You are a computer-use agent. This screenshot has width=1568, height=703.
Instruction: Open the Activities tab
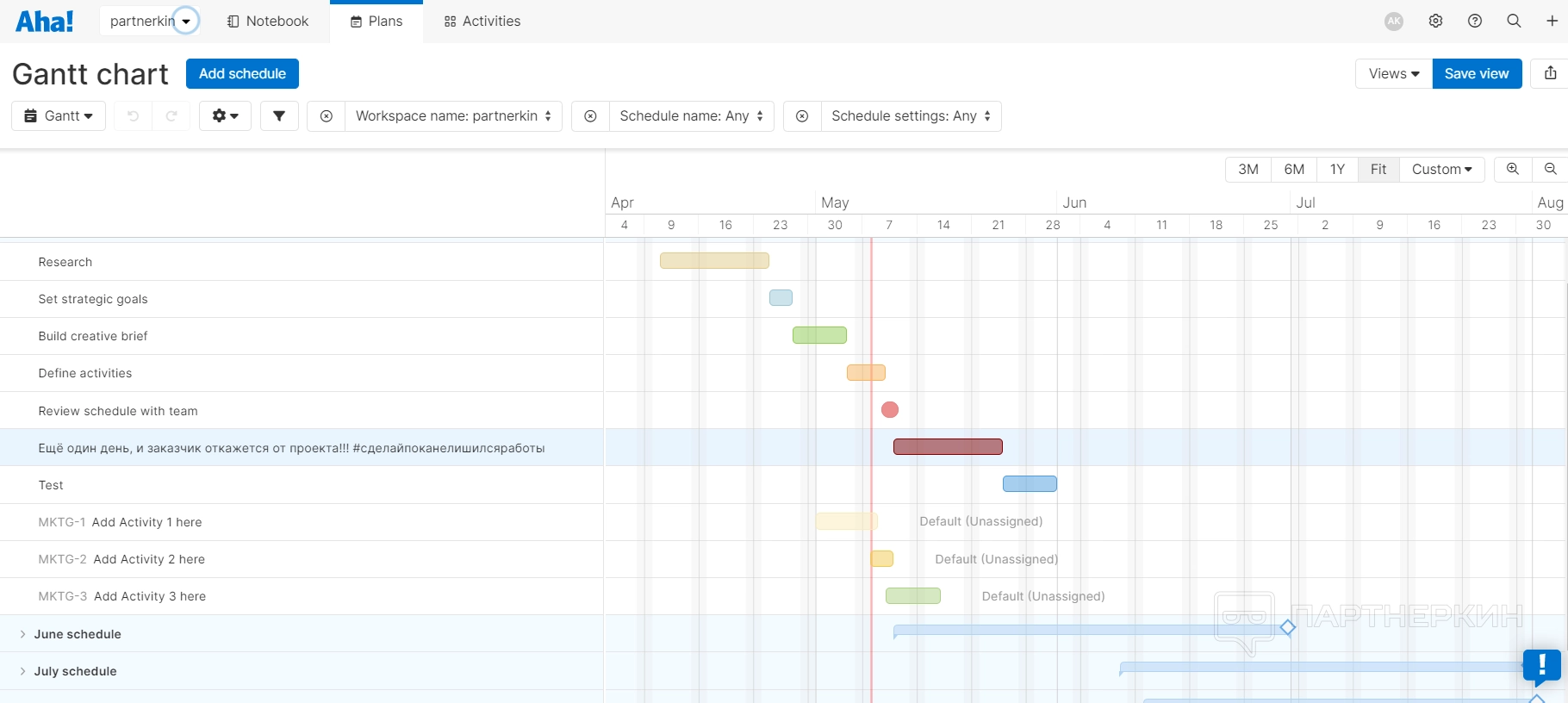point(482,21)
